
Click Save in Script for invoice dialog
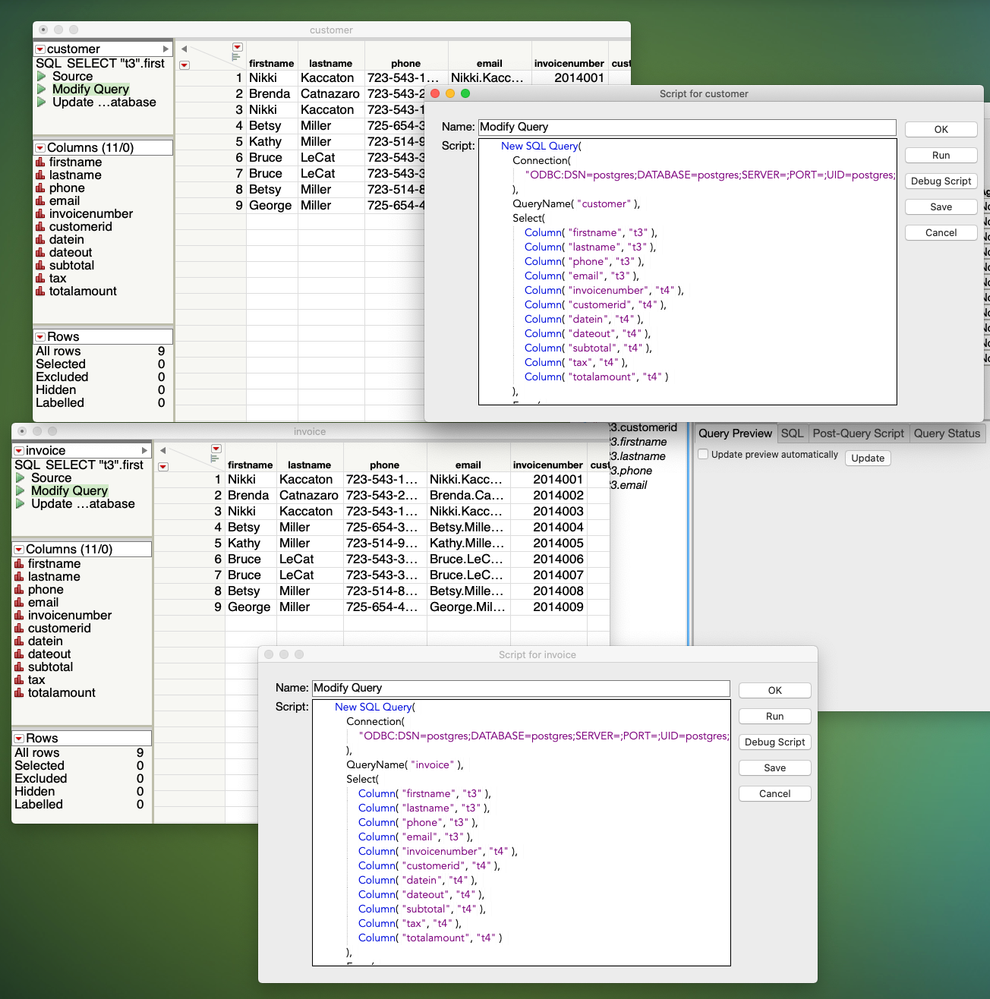pyautogui.click(x=774, y=768)
